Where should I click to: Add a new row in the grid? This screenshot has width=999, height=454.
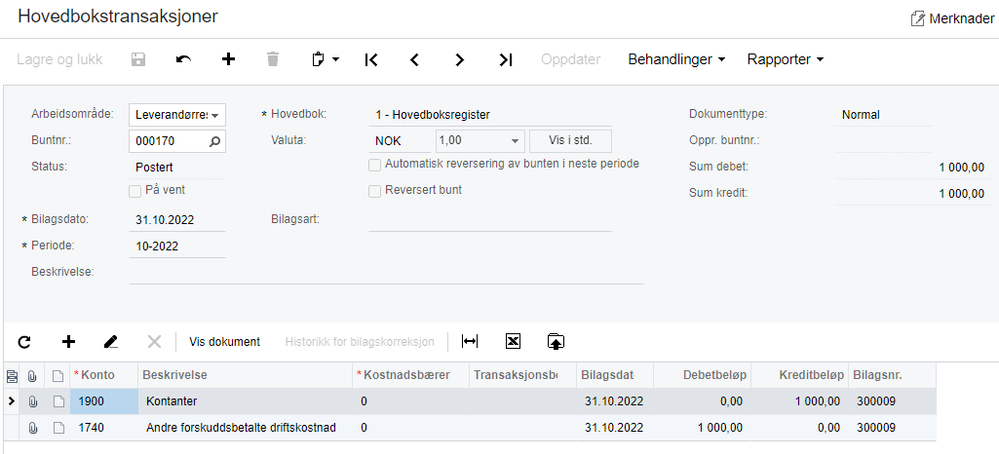[x=68, y=342]
